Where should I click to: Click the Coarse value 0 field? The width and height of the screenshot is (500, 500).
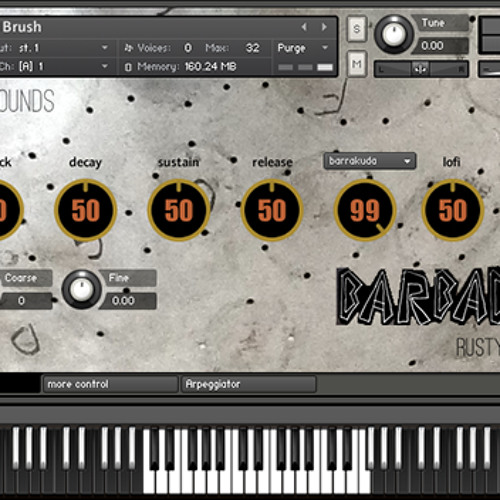26,301
